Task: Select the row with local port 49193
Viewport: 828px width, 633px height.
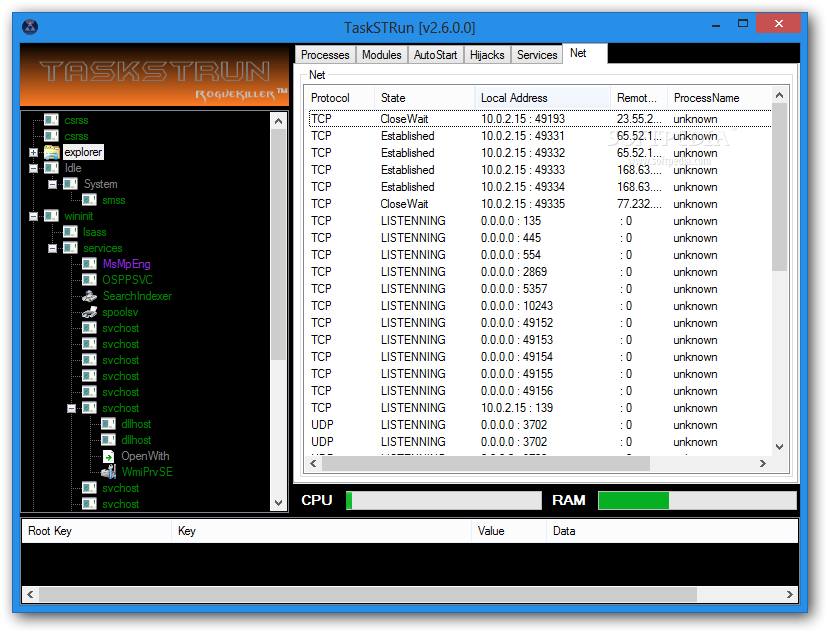Action: 540,119
